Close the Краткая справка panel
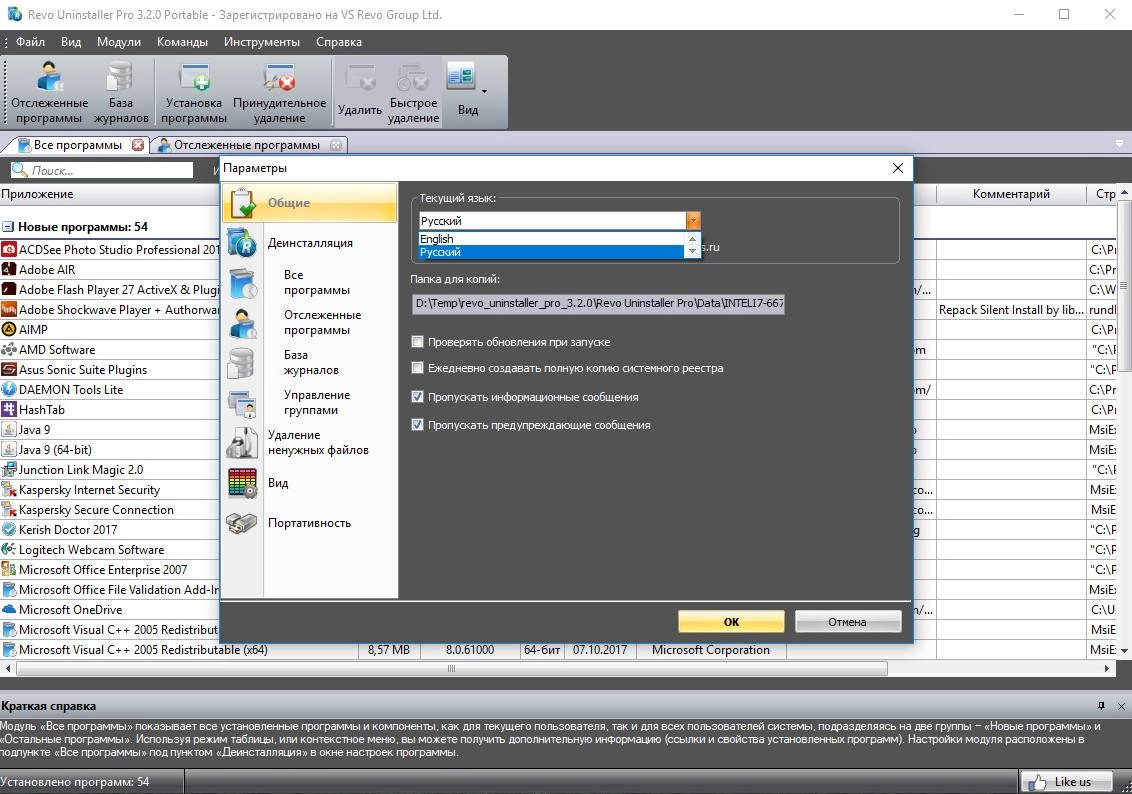Viewport: 1132px width, 794px height. click(x=1121, y=705)
